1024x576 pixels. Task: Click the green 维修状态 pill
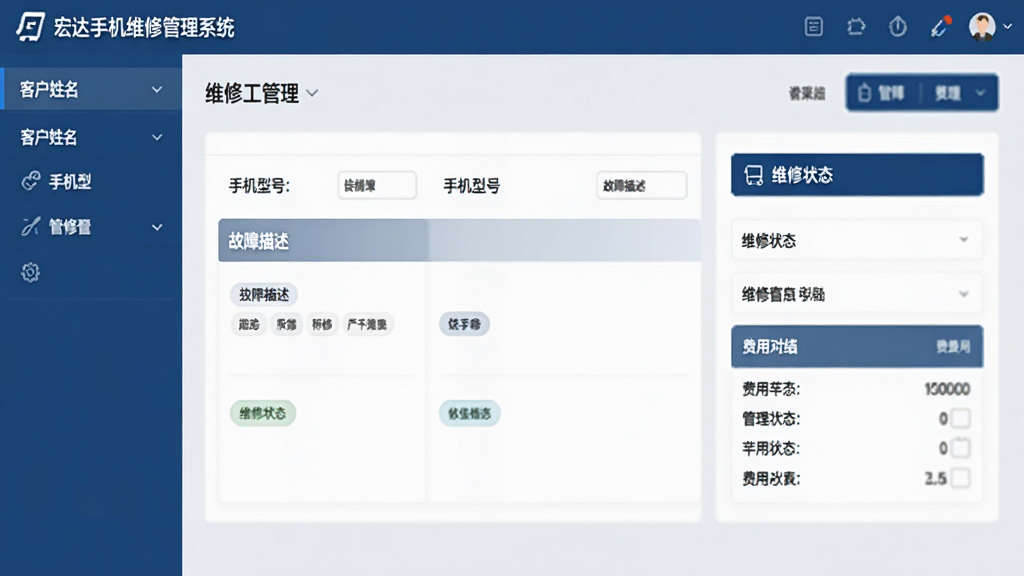263,413
